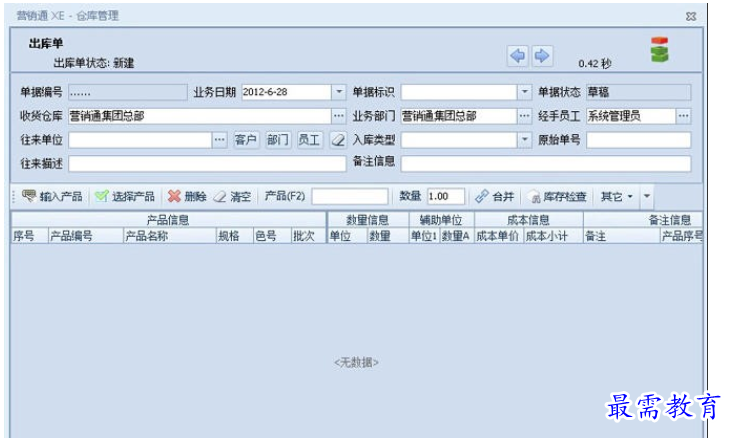729x438 pixels.
Task: Open toolbar overflow arrow after 其它
Action: click(x=647, y=197)
